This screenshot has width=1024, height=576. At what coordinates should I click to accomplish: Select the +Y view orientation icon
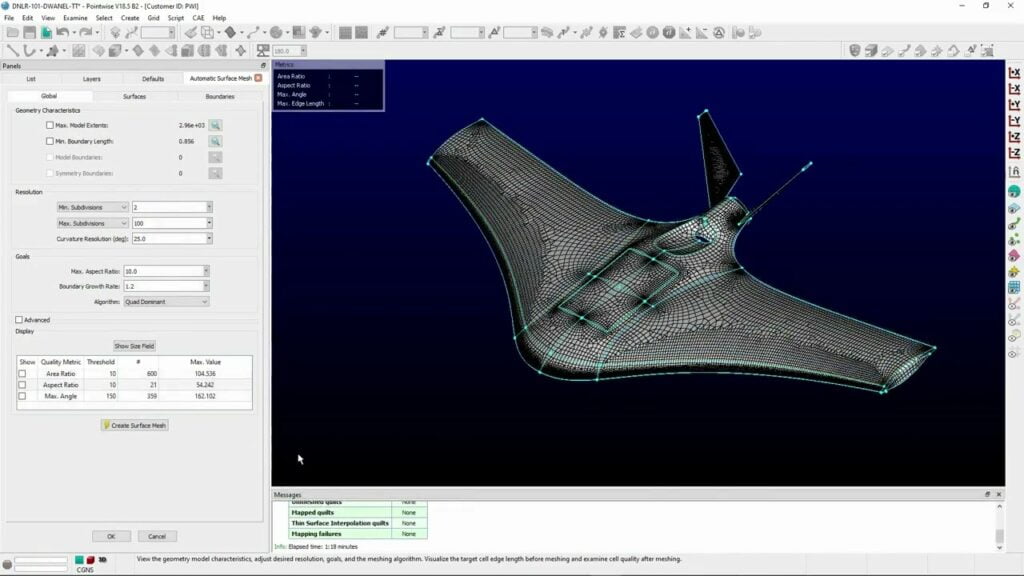(1013, 104)
